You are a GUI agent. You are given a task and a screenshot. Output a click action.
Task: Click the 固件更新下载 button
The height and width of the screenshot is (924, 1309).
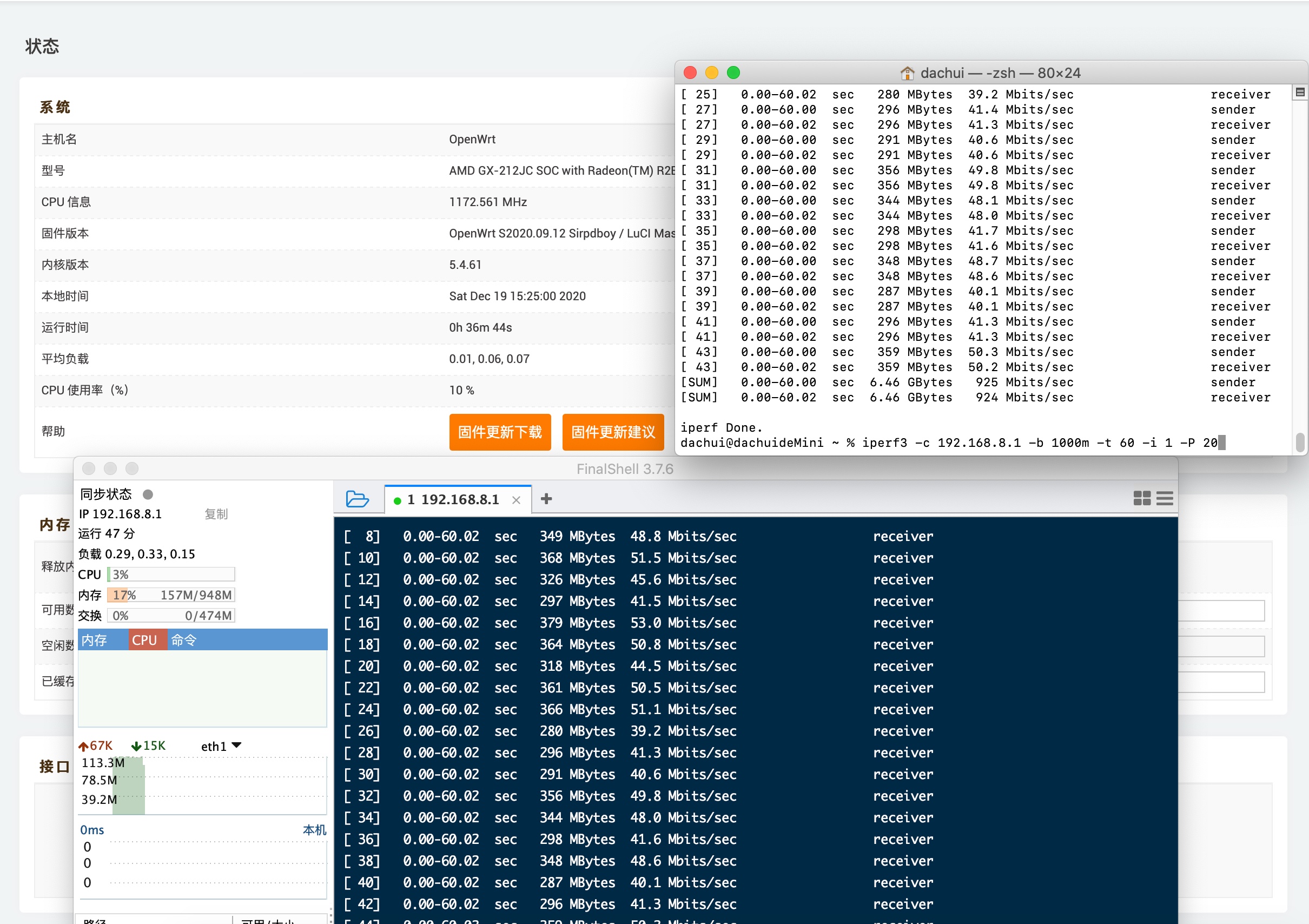click(499, 432)
